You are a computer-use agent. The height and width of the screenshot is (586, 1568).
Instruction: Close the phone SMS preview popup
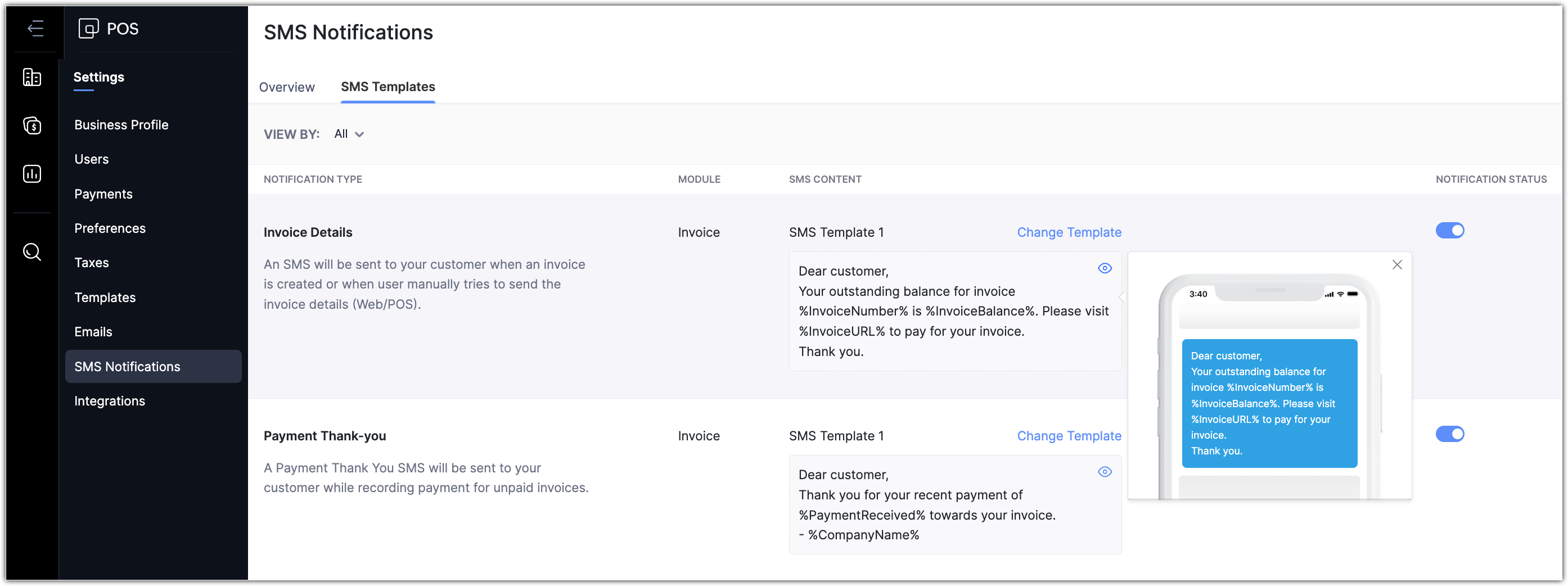tap(1397, 265)
